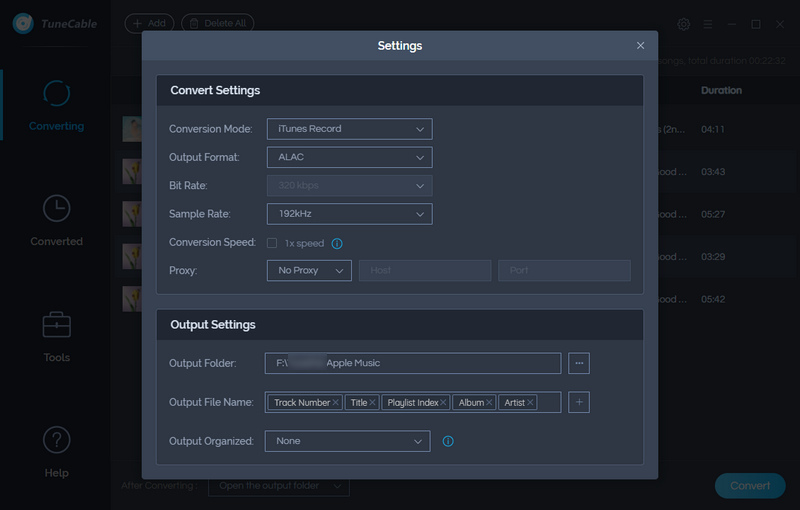Click the proxy Port field

pos(564,271)
